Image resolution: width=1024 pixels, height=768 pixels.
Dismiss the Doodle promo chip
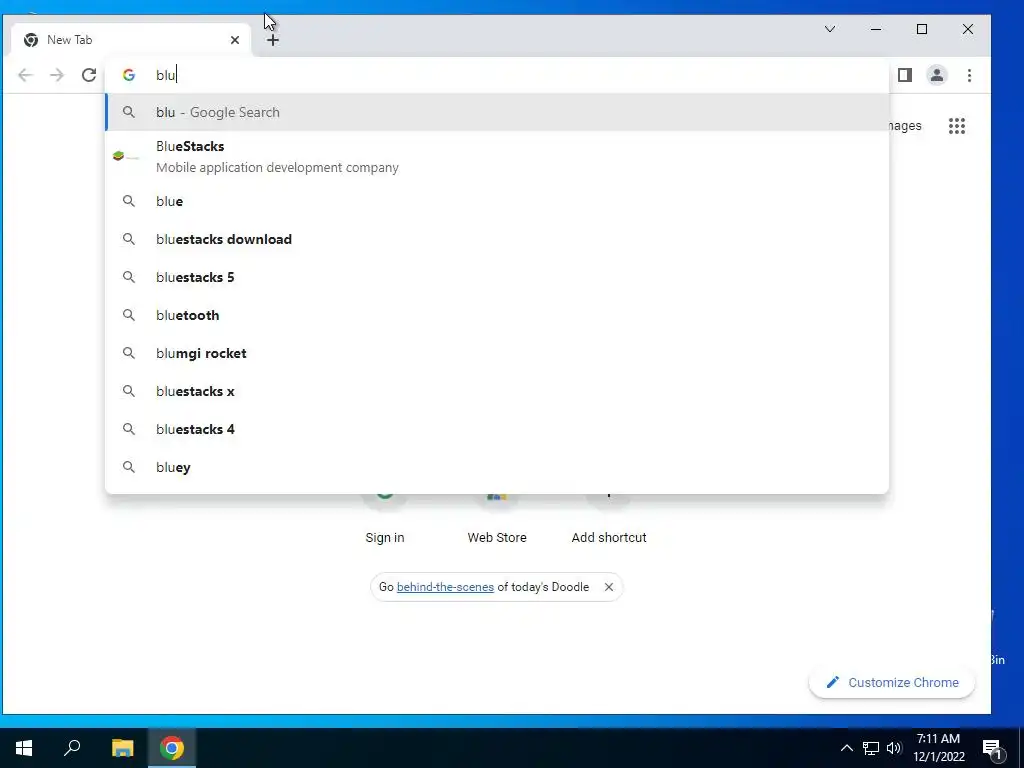609,587
